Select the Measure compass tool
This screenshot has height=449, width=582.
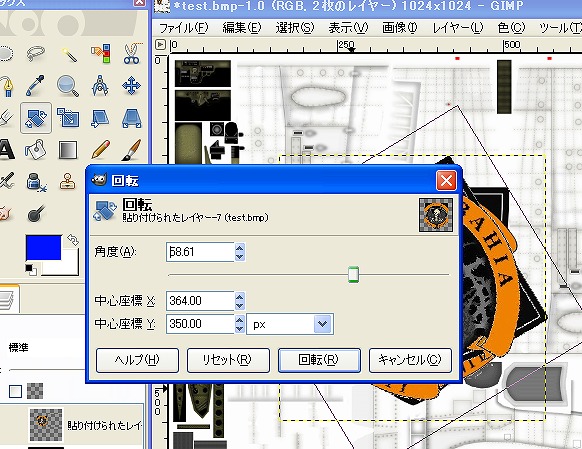100,85
